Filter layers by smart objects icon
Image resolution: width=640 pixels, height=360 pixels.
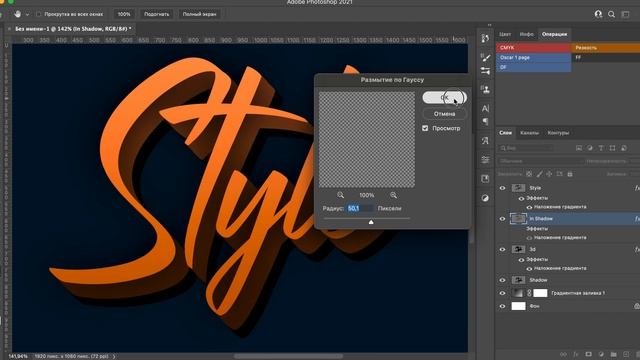[x=624, y=148]
